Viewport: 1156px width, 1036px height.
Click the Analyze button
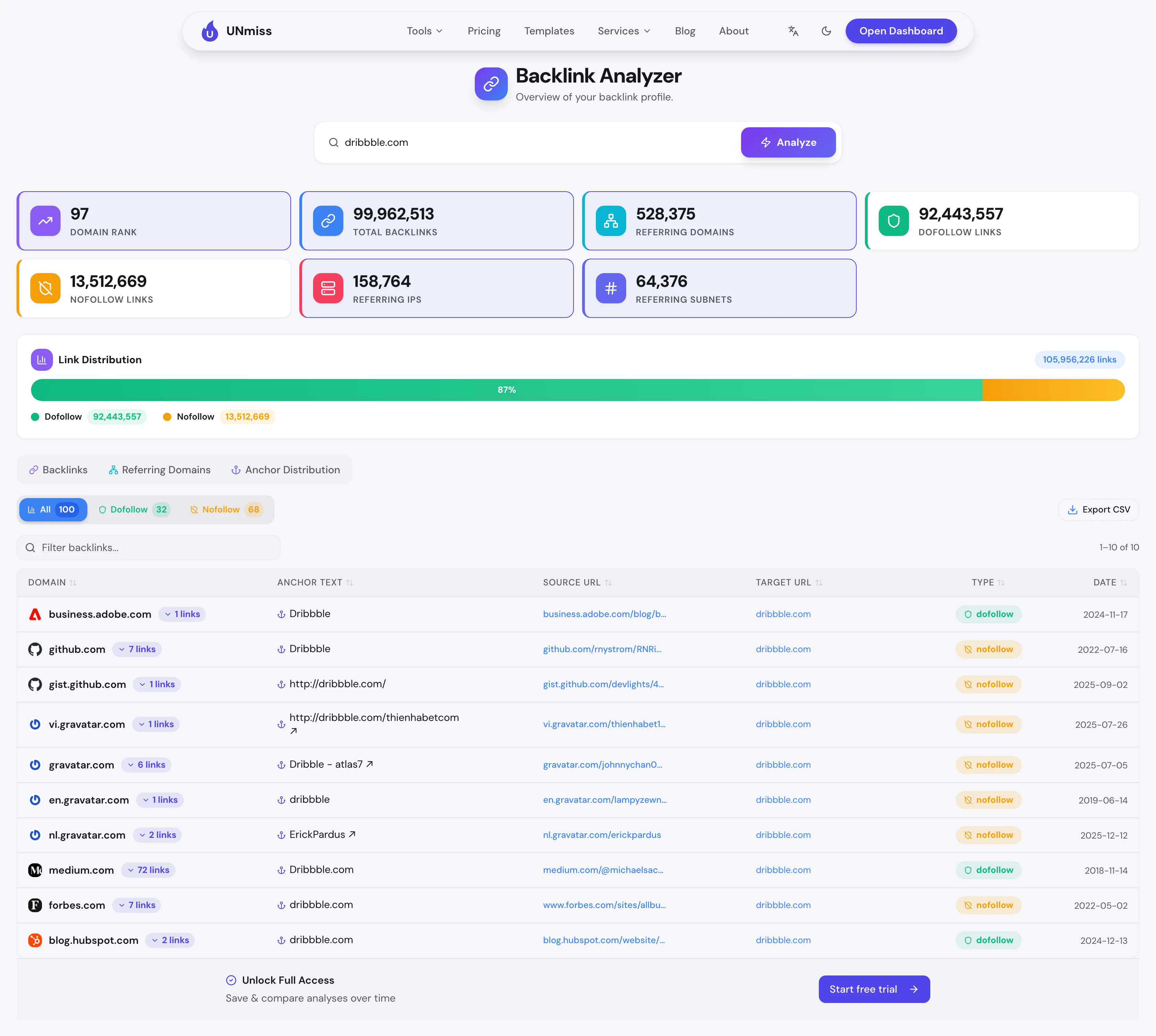tap(788, 142)
